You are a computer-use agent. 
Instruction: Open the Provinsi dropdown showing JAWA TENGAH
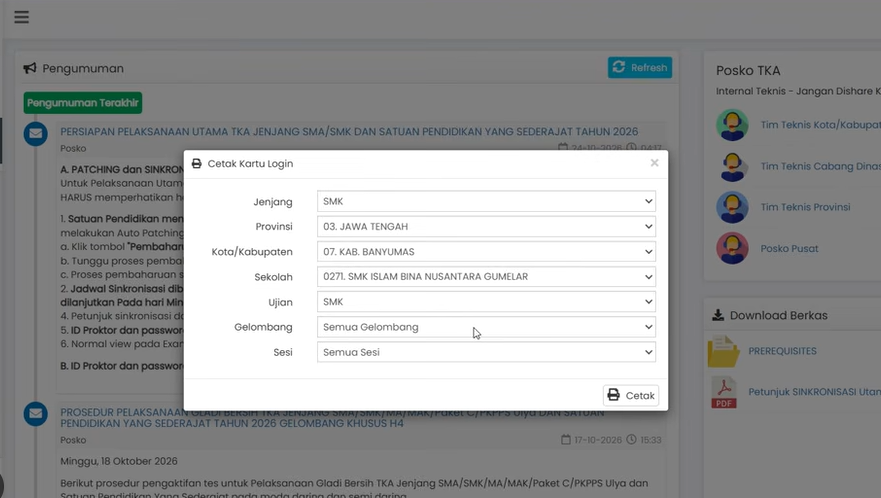(x=486, y=227)
